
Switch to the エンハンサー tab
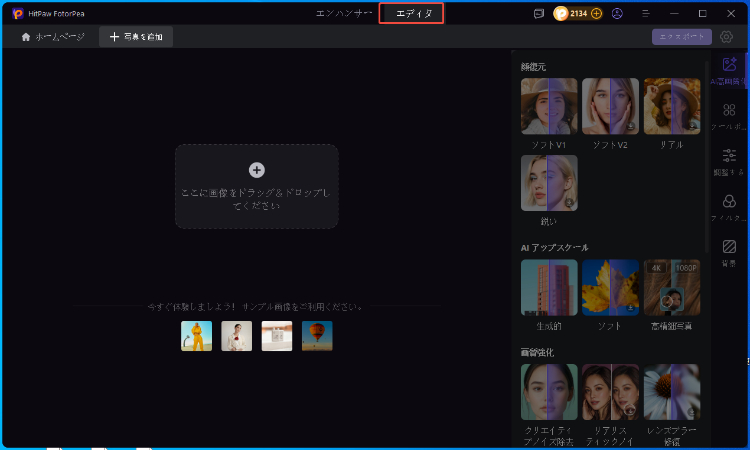[344, 13]
